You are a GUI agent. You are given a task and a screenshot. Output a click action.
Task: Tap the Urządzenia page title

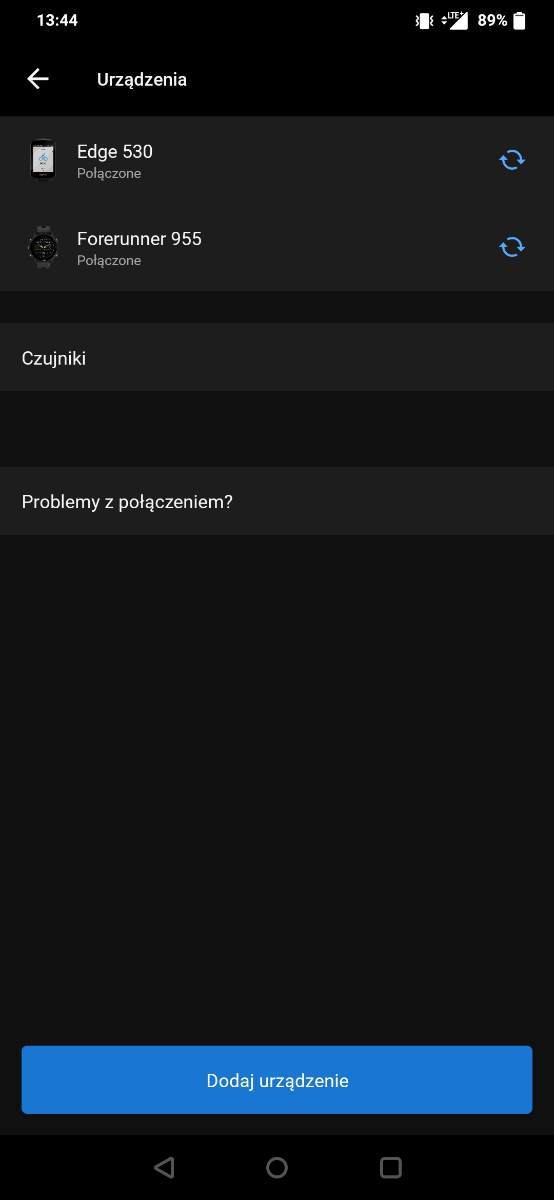point(142,80)
